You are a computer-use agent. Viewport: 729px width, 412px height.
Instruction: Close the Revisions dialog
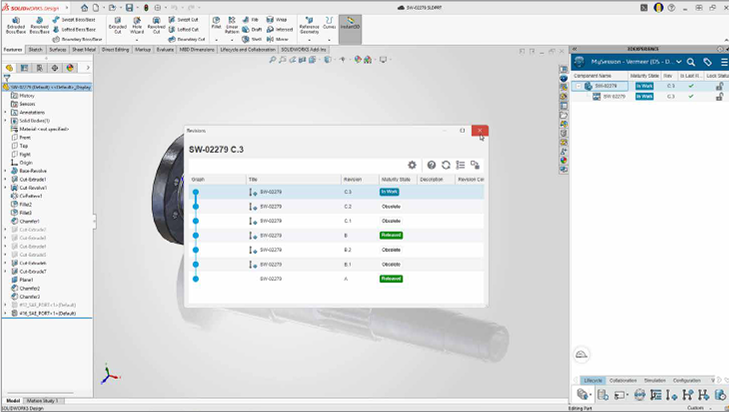click(x=480, y=131)
